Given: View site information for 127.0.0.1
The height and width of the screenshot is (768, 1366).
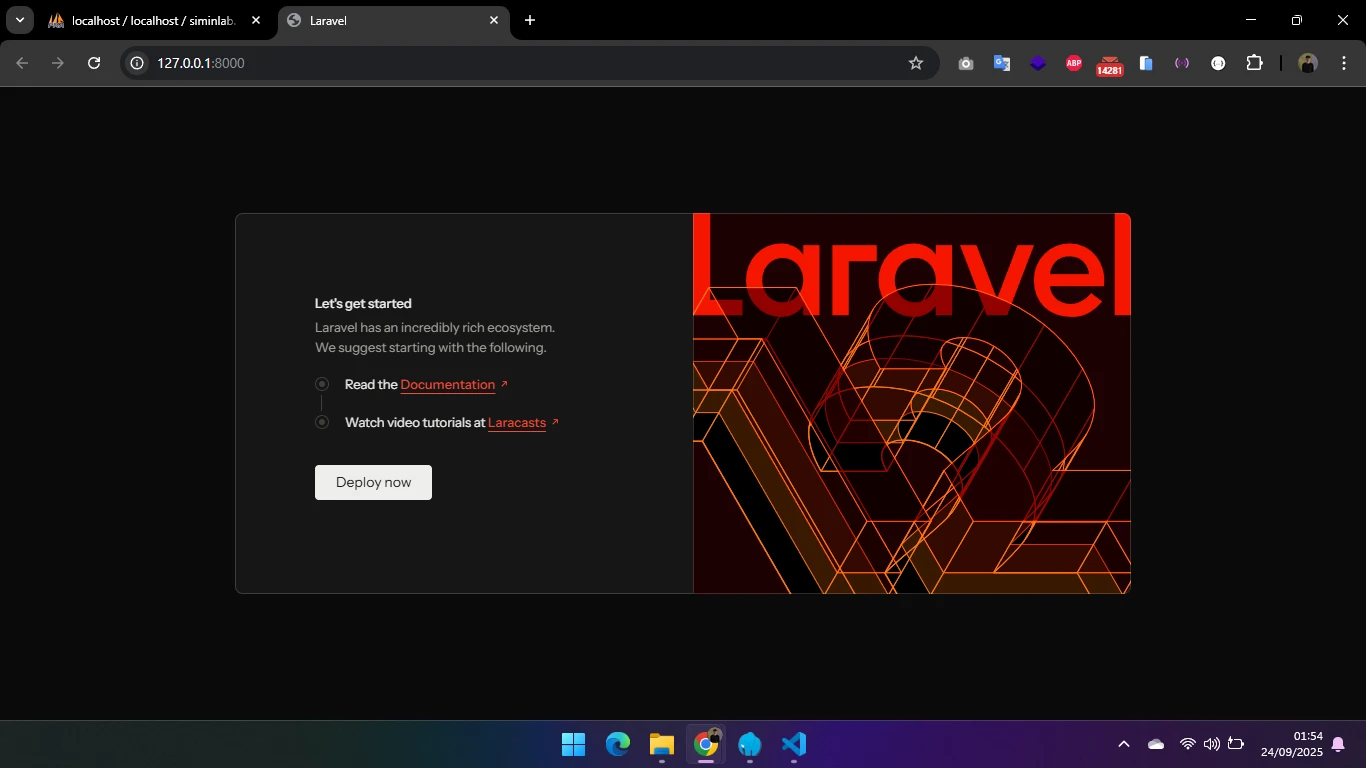Looking at the screenshot, I should pos(138,63).
